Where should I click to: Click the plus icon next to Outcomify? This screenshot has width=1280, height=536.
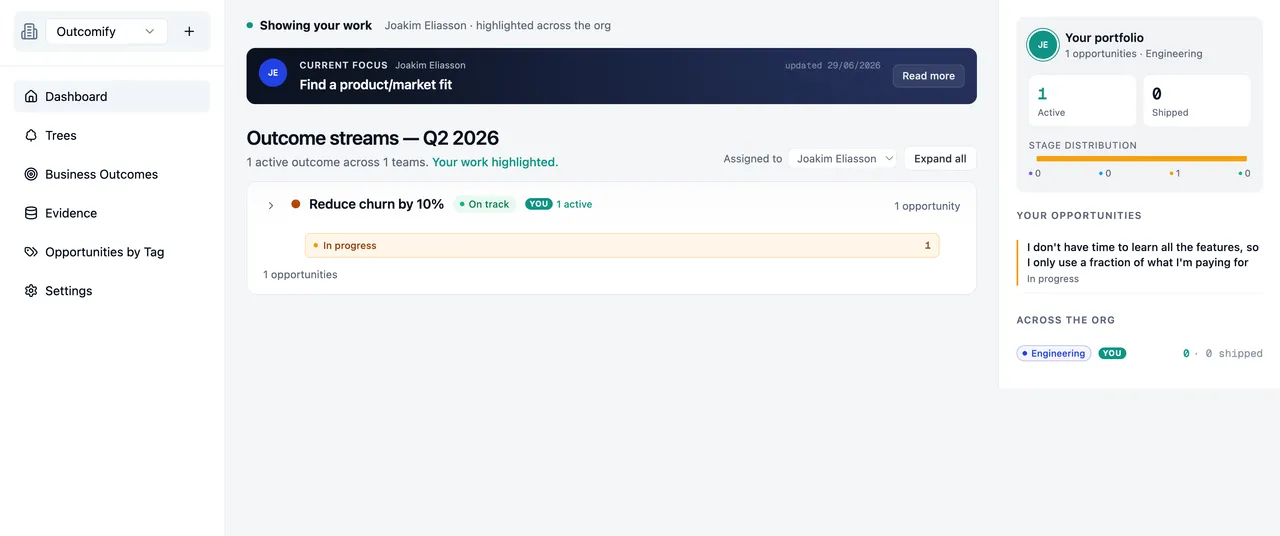pos(189,31)
